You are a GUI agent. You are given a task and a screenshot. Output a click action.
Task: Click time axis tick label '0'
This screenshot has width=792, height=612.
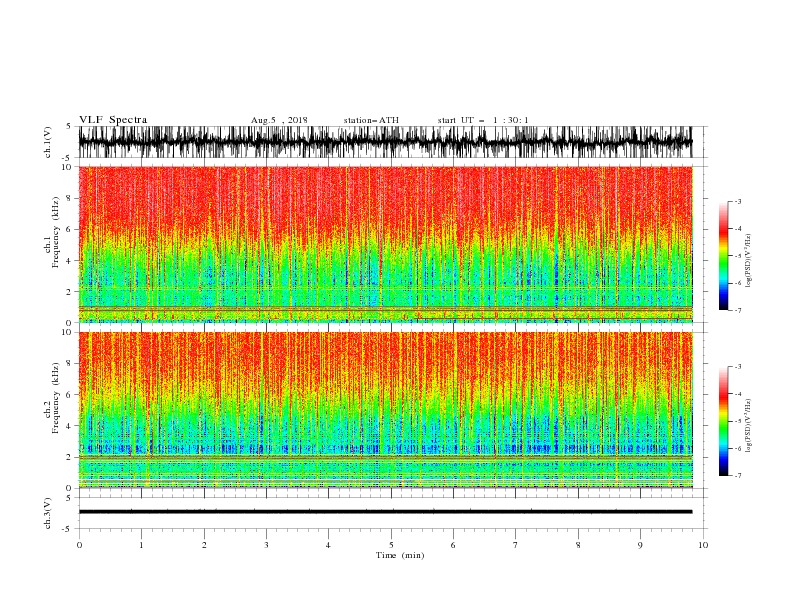[x=79, y=545]
